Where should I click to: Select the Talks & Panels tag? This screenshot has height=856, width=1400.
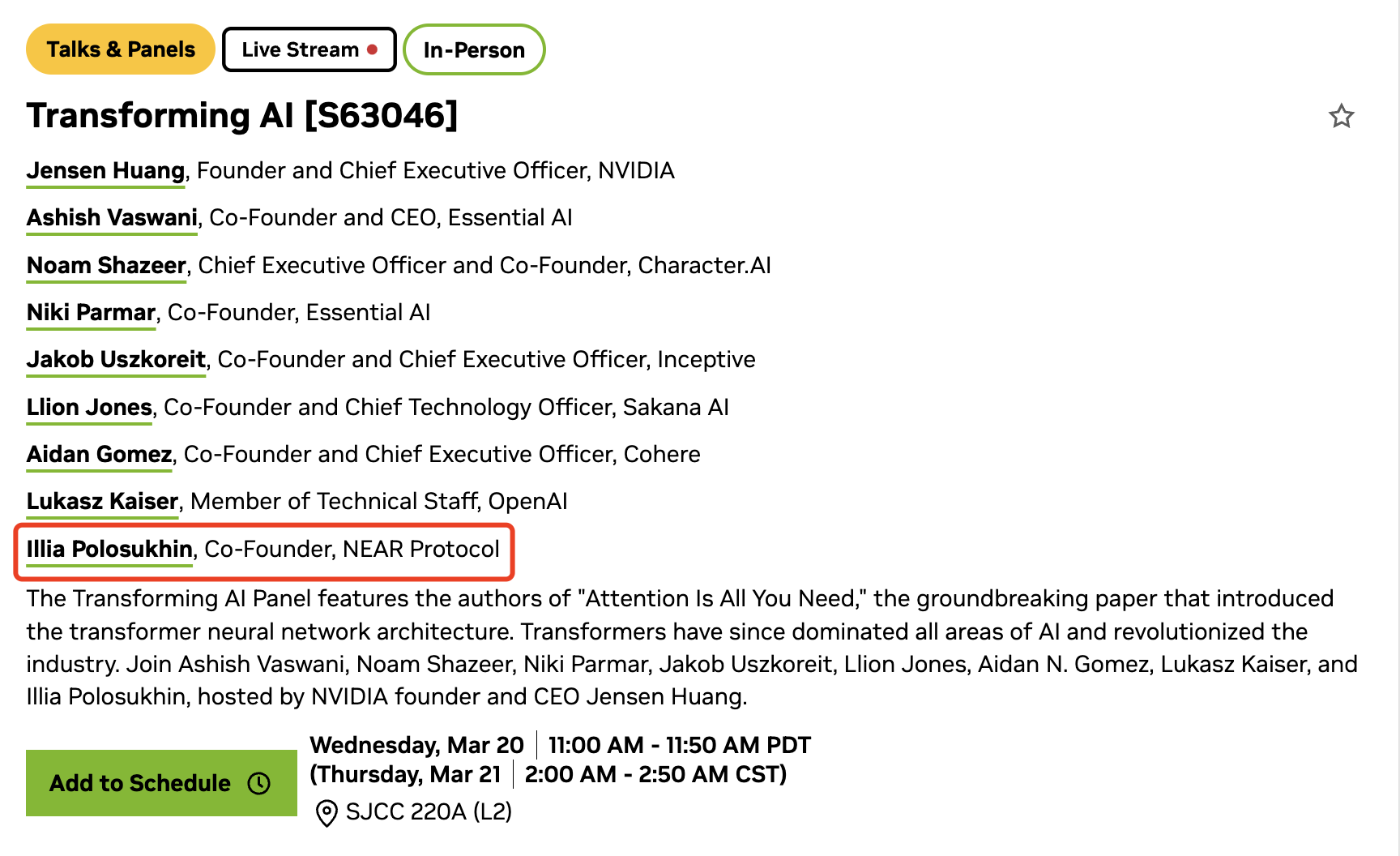tap(121, 49)
